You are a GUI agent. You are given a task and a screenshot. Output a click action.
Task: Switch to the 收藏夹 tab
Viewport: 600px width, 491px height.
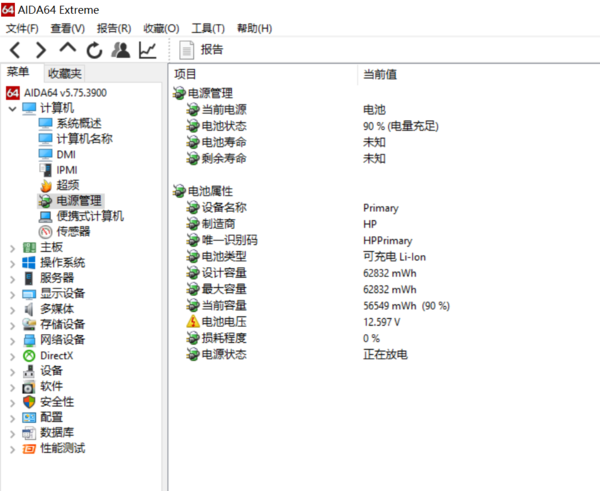tap(64, 73)
